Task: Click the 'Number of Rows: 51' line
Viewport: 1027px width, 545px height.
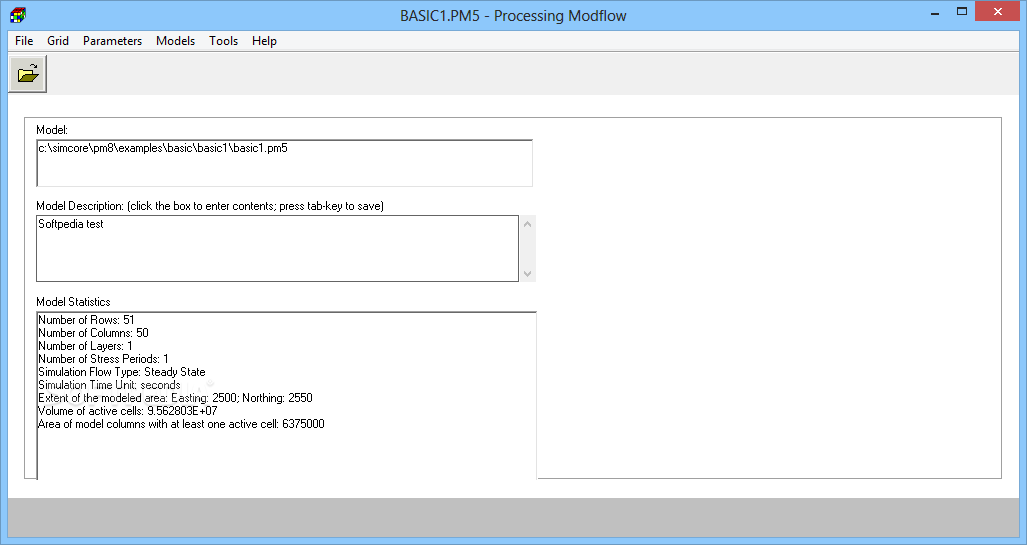Action: click(x=86, y=320)
